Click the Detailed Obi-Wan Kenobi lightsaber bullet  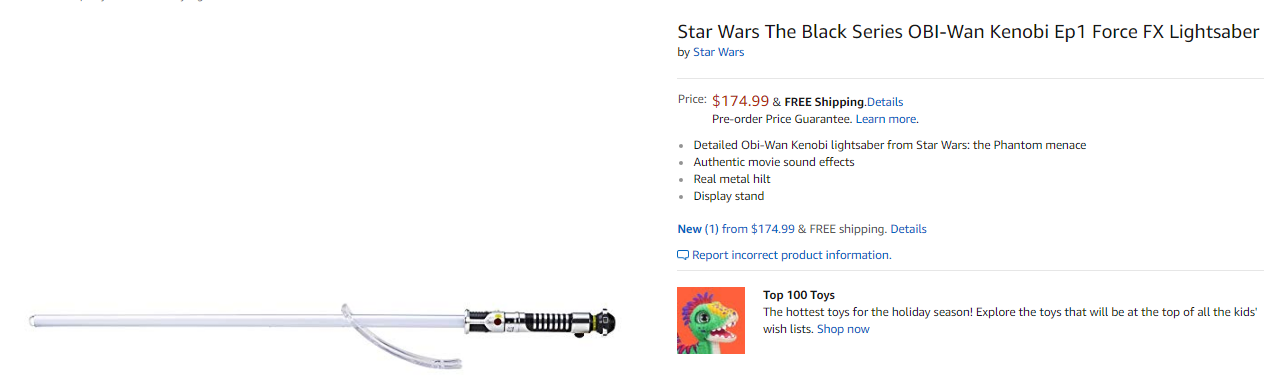click(x=890, y=145)
